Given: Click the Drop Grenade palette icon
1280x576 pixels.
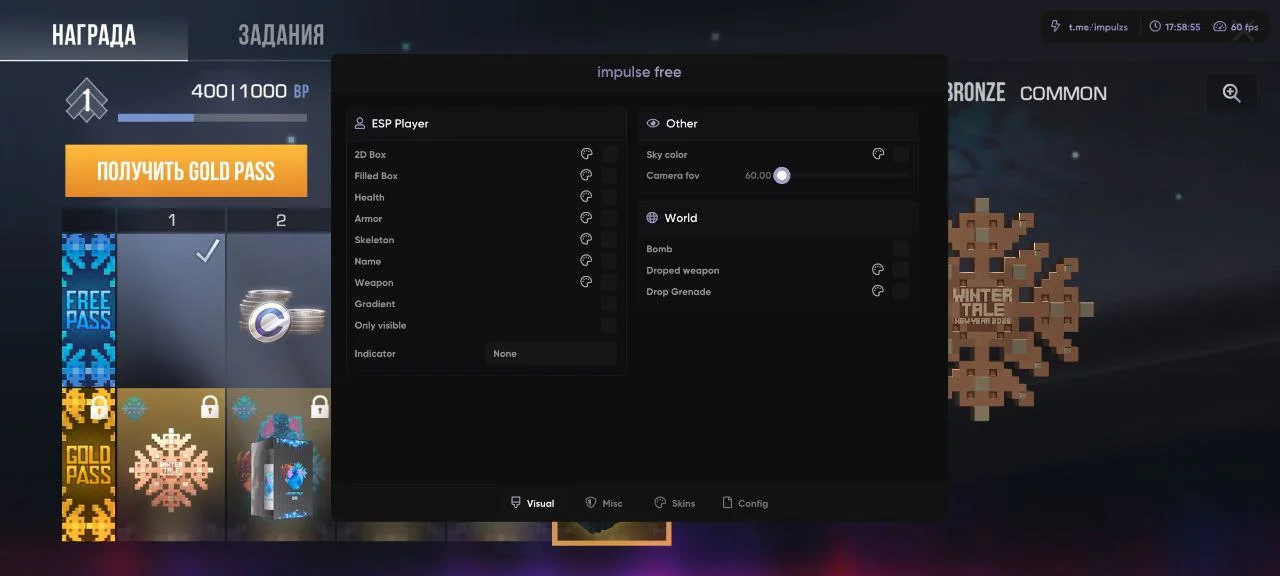Looking at the screenshot, I should (x=878, y=291).
